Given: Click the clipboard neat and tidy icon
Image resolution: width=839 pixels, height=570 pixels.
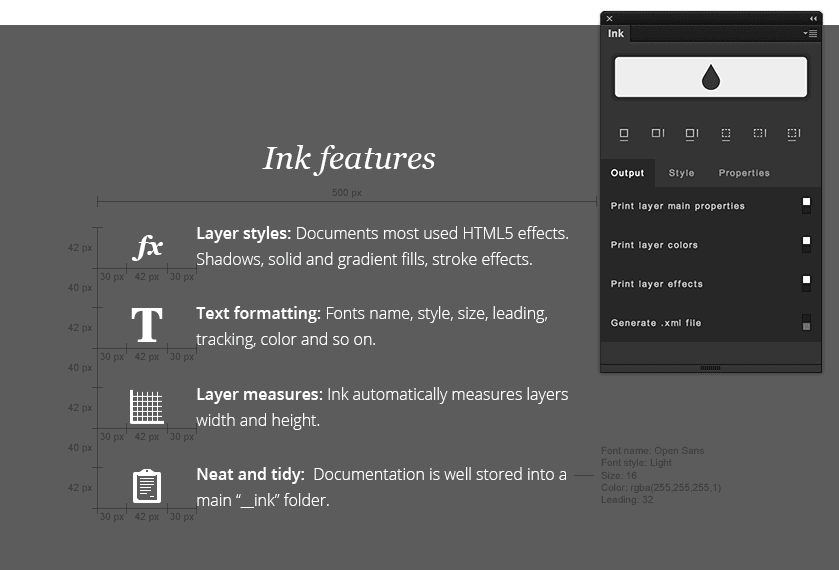Looking at the screenshot, I should 147,486.
